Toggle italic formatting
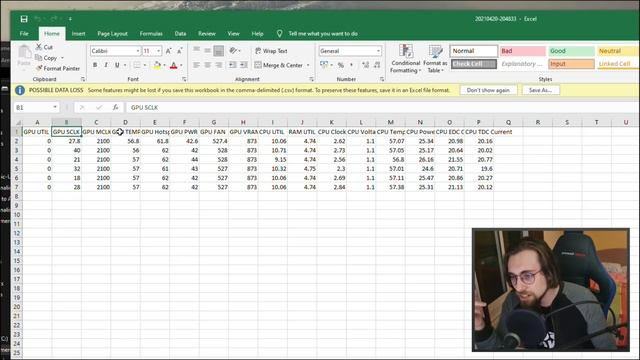This screenshot has height=360, width=640. click(106, 65)
